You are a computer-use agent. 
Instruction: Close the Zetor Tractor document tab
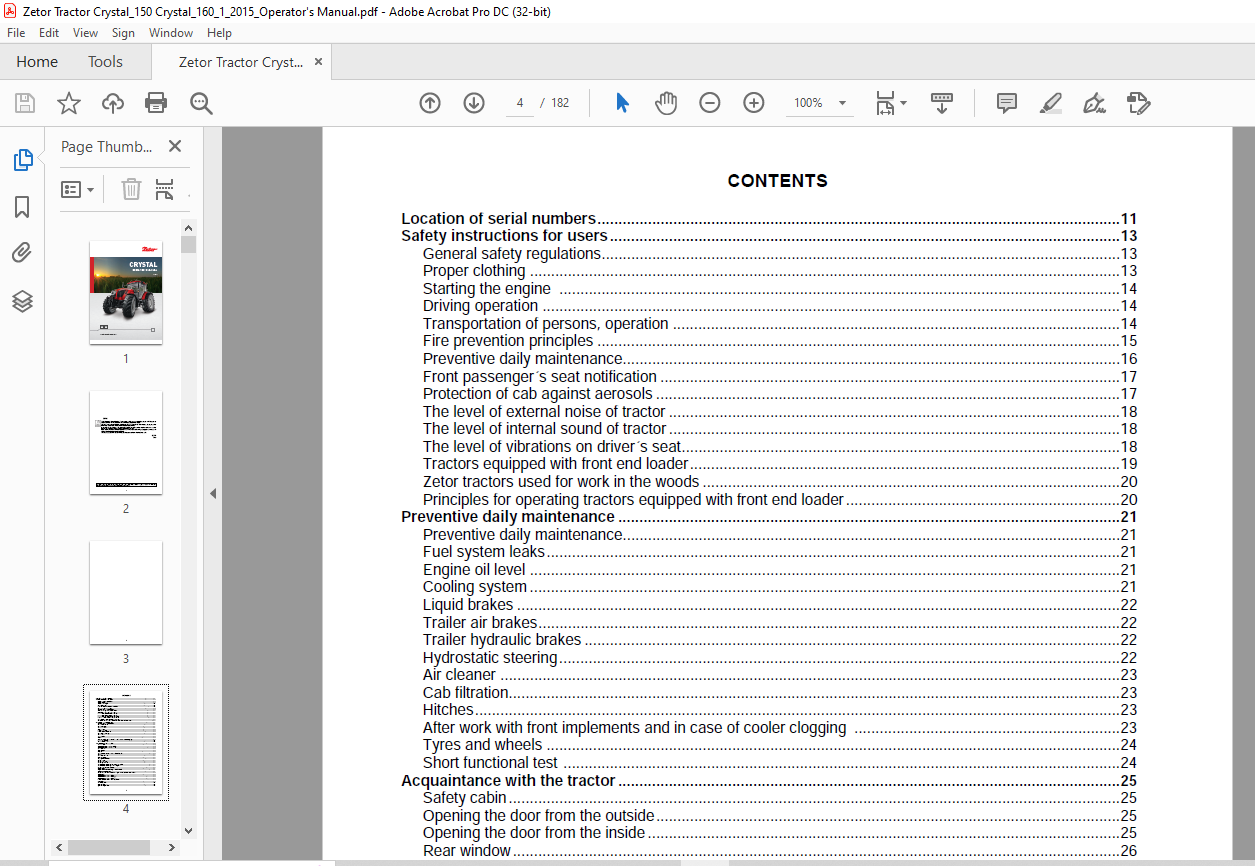(x=319, y=61)
